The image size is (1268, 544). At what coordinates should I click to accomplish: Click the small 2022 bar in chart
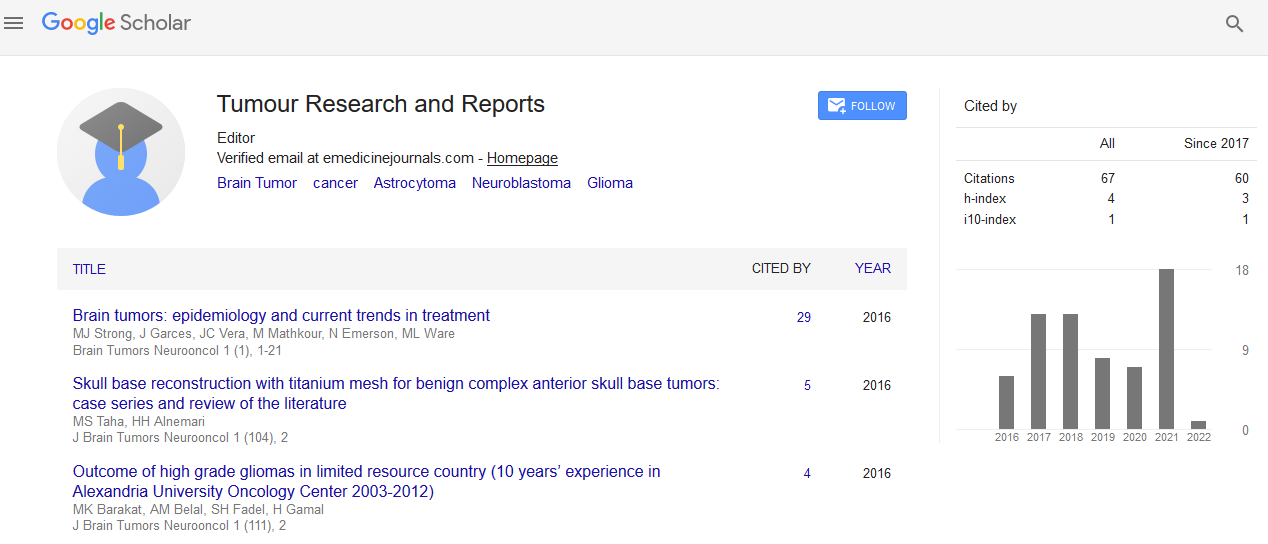1198,425
